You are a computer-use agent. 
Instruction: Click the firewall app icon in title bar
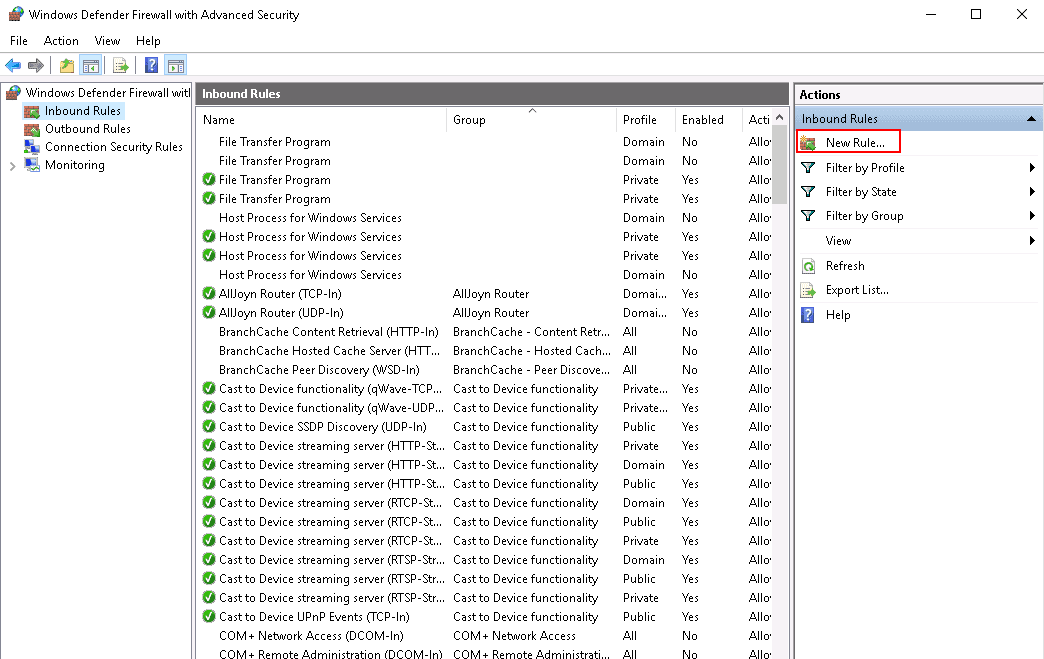pos(16,15)
